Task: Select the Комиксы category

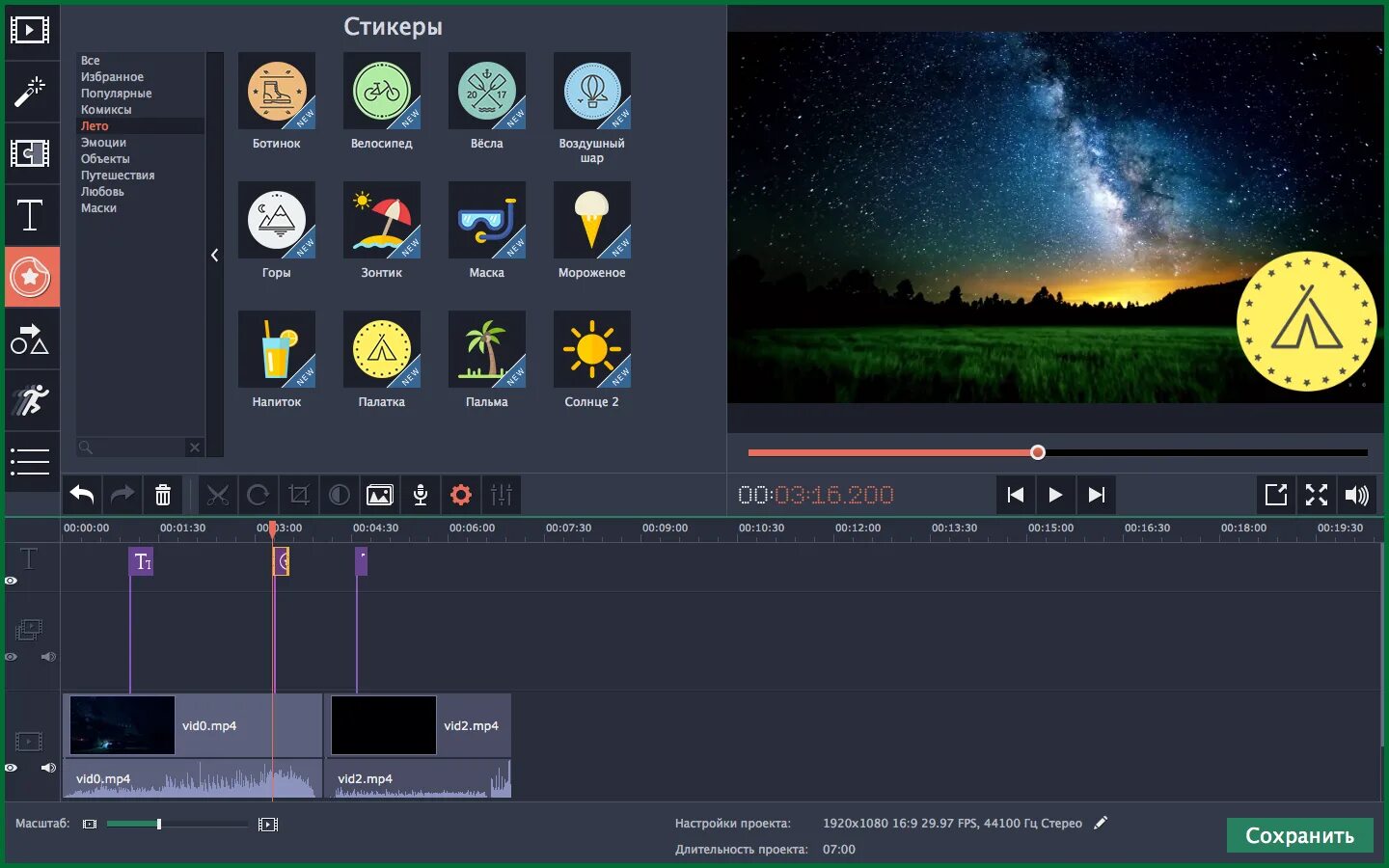Action: (106, 110)
